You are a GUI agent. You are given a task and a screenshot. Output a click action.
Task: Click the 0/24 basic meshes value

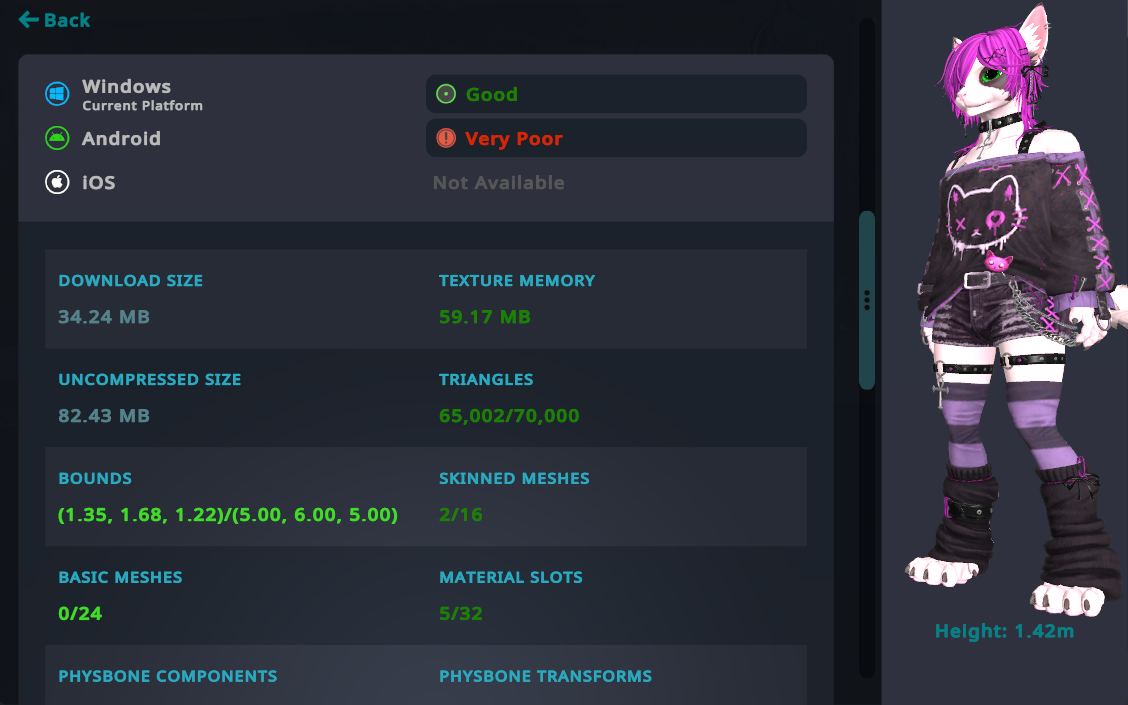(81, 614)
